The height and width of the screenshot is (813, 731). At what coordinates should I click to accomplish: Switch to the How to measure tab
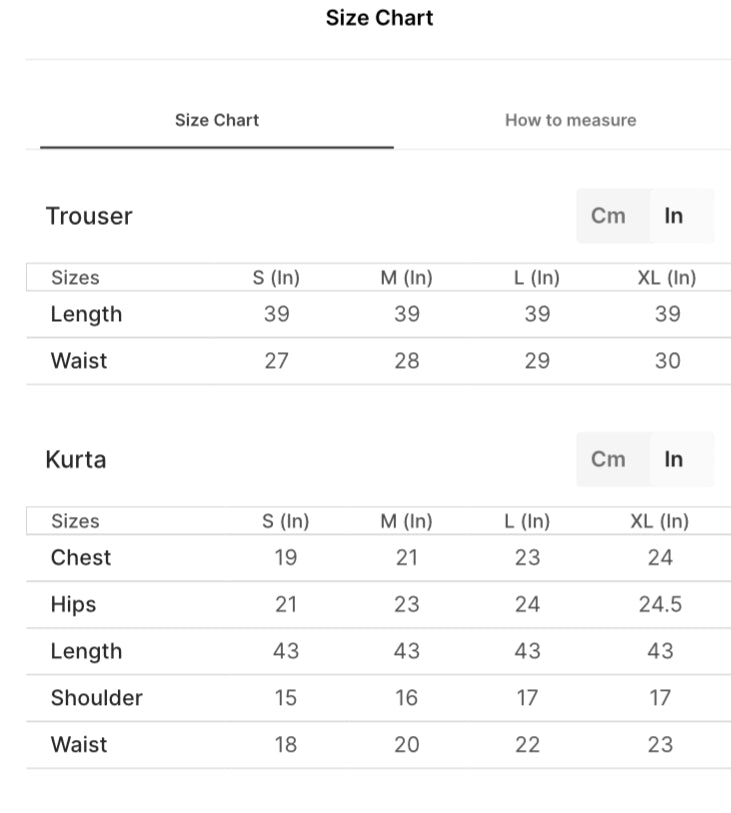[570, 120]
